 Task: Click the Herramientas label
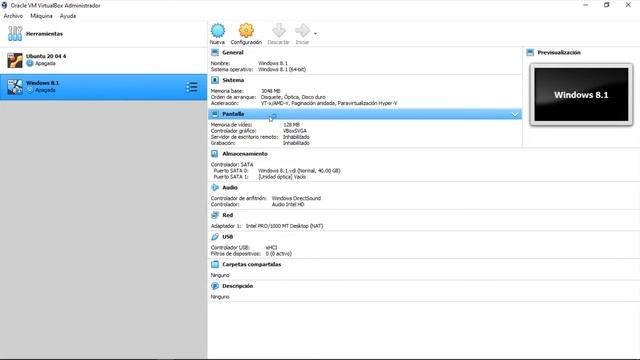(x=44, y=34)
